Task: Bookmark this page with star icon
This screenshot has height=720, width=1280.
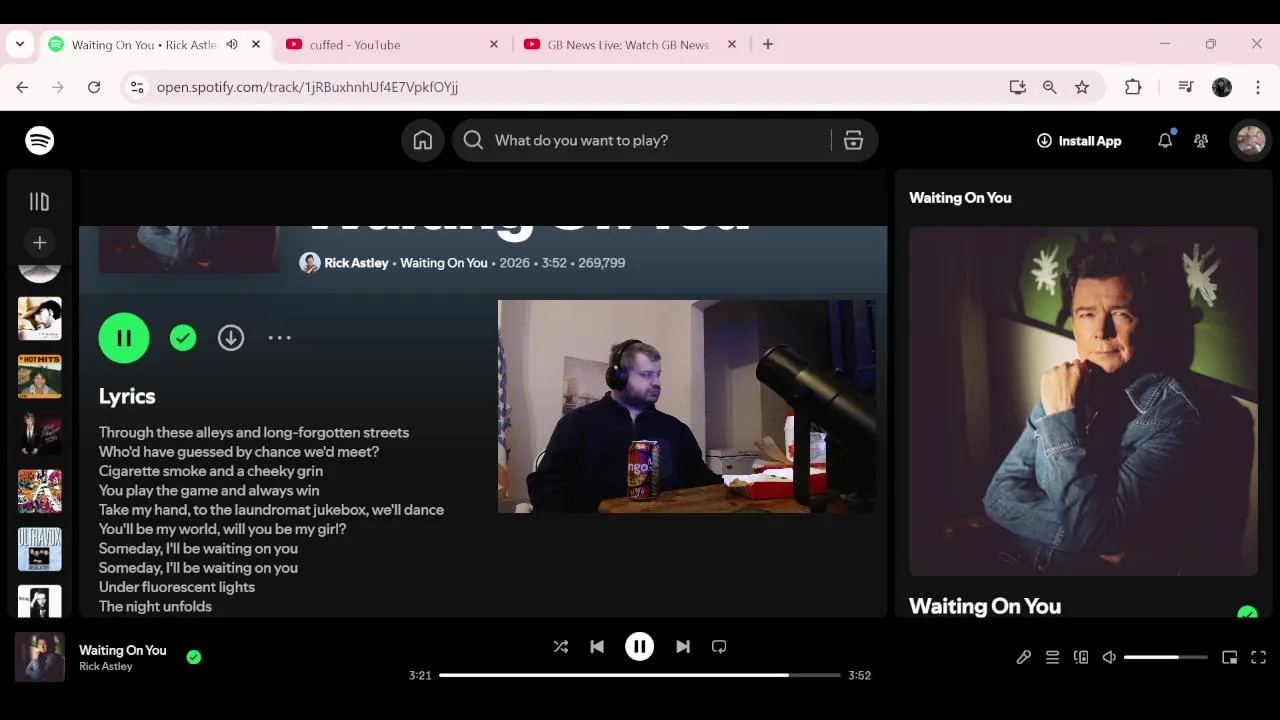Action: coord(1082,87)
